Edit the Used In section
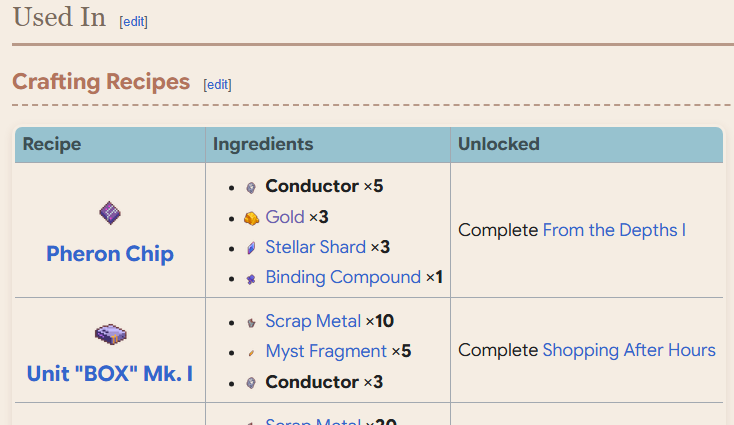The height and width of the screenshot is (425, 734). [133, 22]
